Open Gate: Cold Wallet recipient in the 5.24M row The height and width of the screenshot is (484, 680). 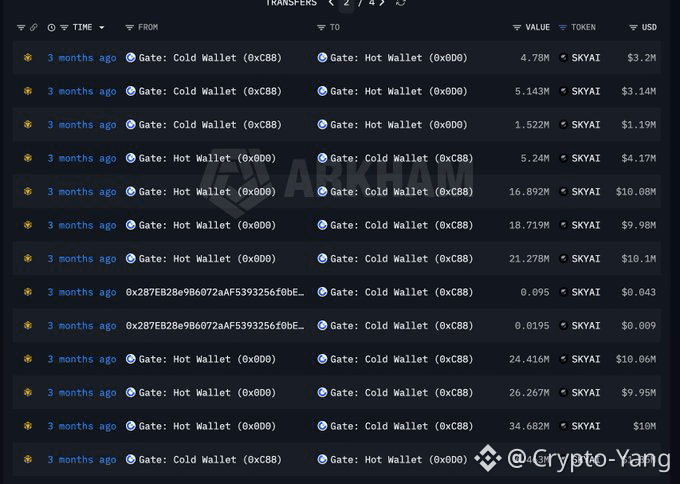(x=402, y=158)
